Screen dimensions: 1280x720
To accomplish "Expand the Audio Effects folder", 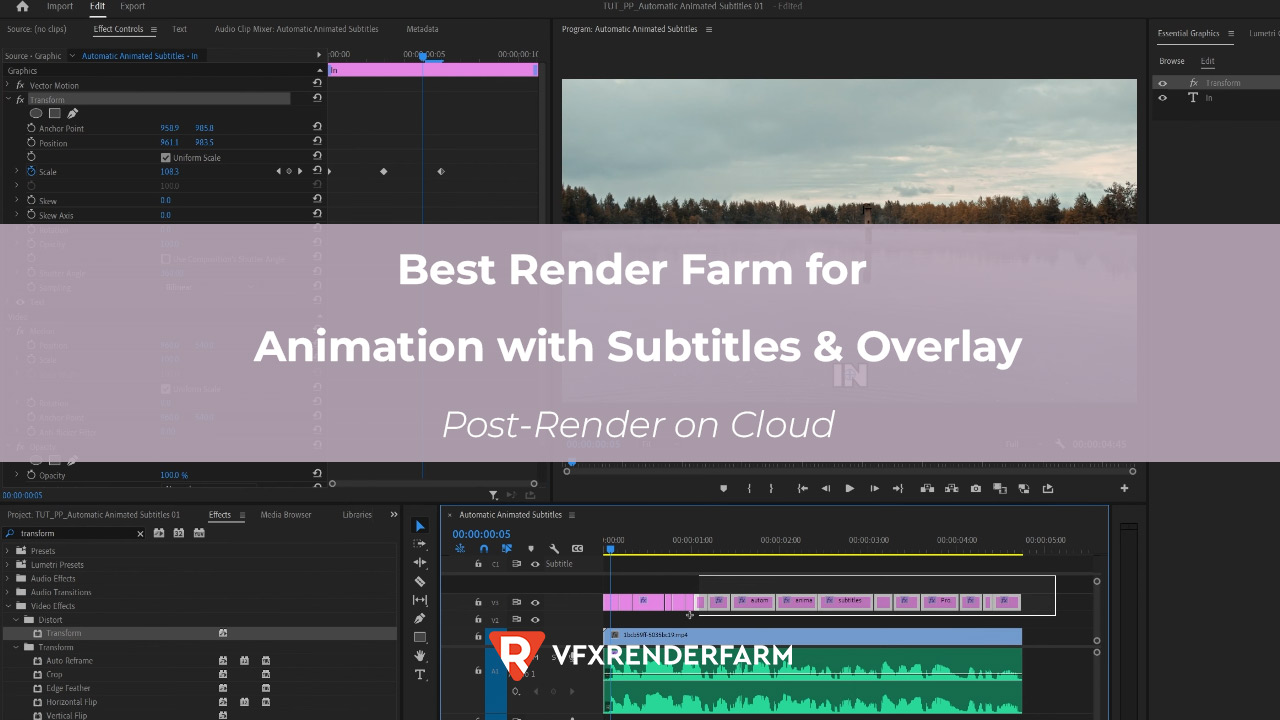I will point(8,578).
